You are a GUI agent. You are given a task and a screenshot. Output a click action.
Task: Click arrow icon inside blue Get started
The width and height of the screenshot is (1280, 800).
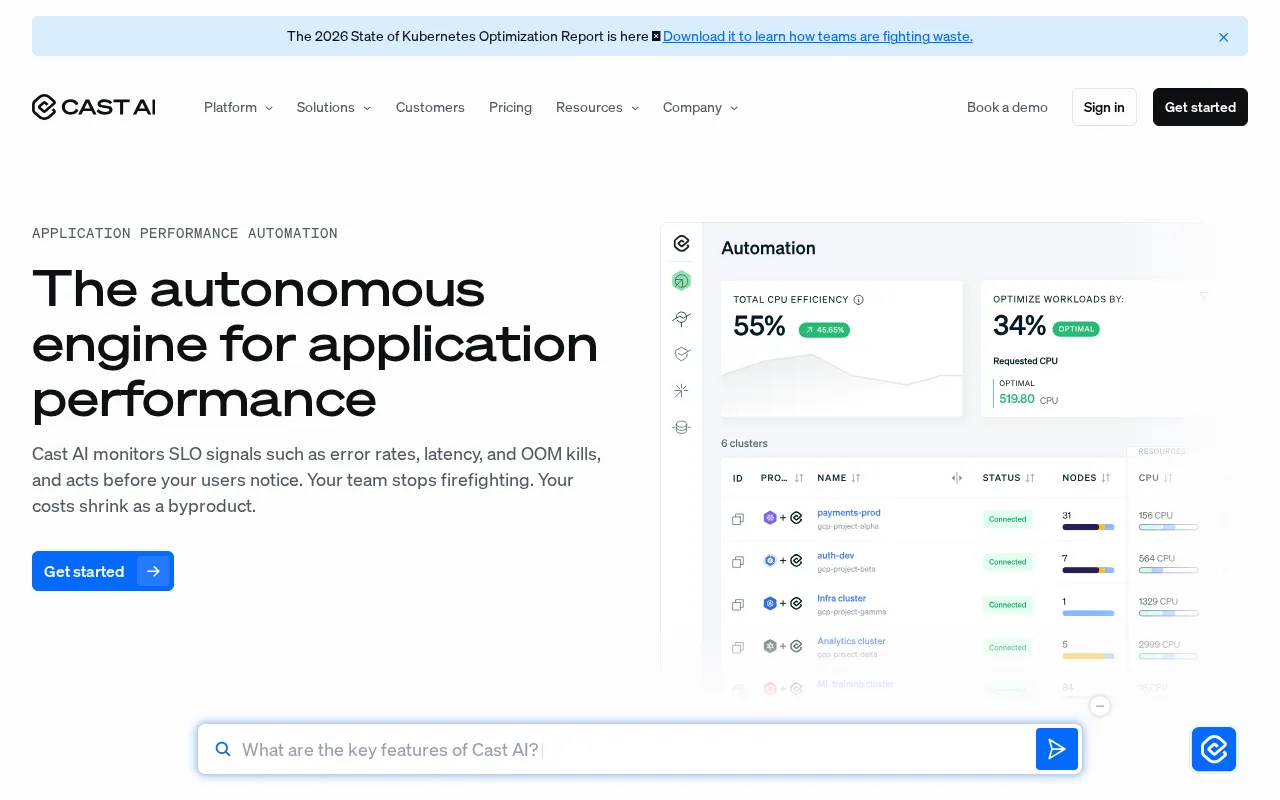(153, 571)
